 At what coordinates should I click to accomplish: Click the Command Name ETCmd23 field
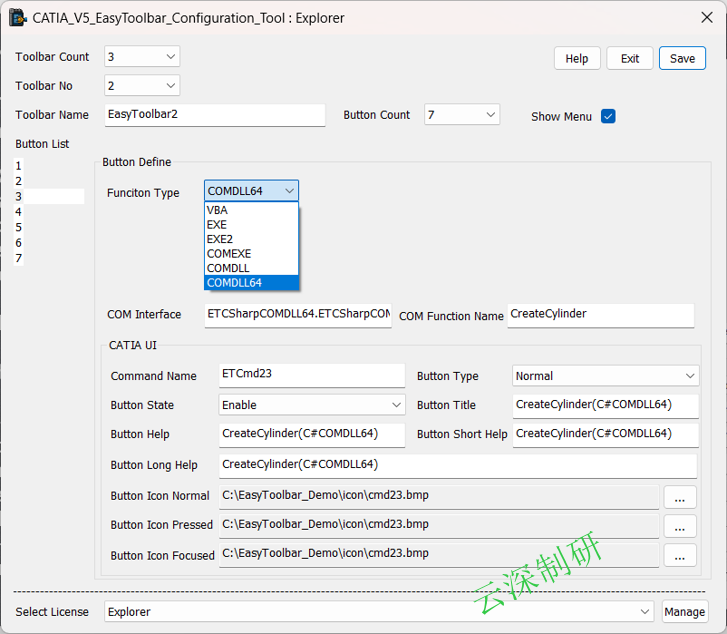[312, 375]
